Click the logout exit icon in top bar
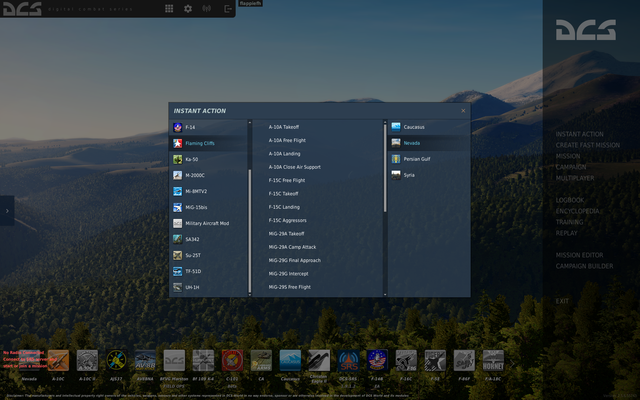Screen dimensions: 640x400 228,9
